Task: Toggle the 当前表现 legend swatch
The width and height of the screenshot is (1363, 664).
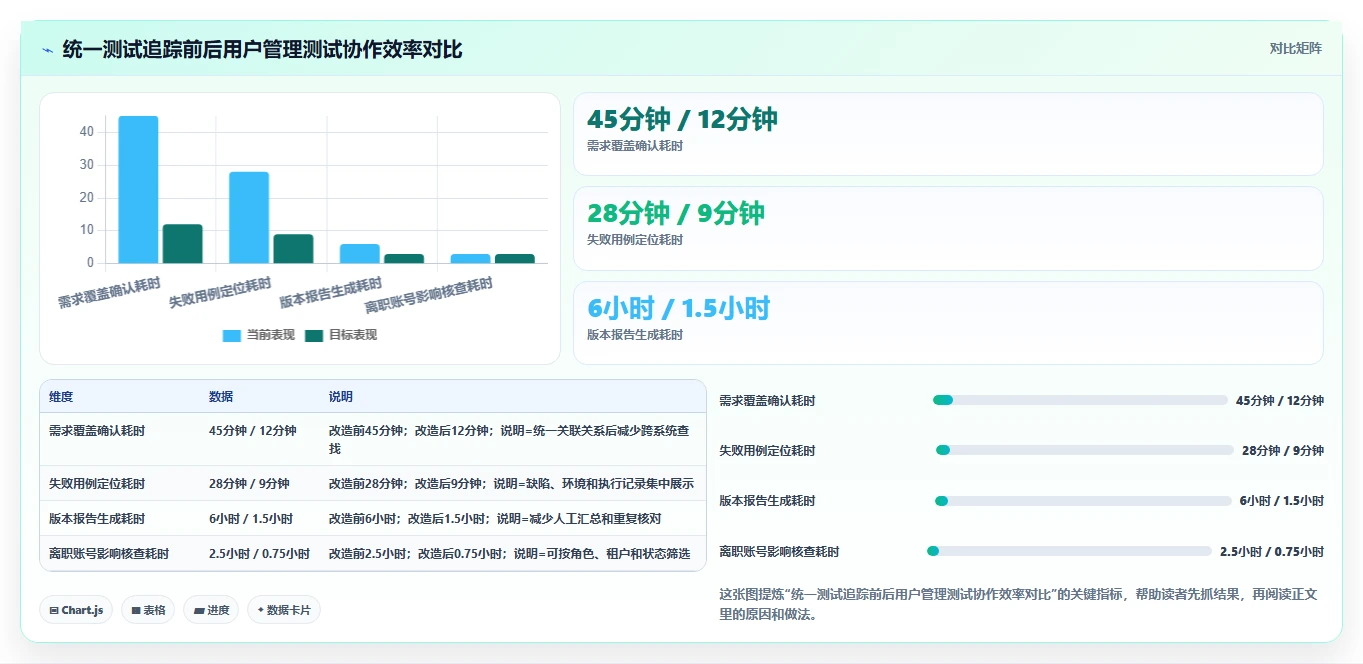Action: point(232,335)
